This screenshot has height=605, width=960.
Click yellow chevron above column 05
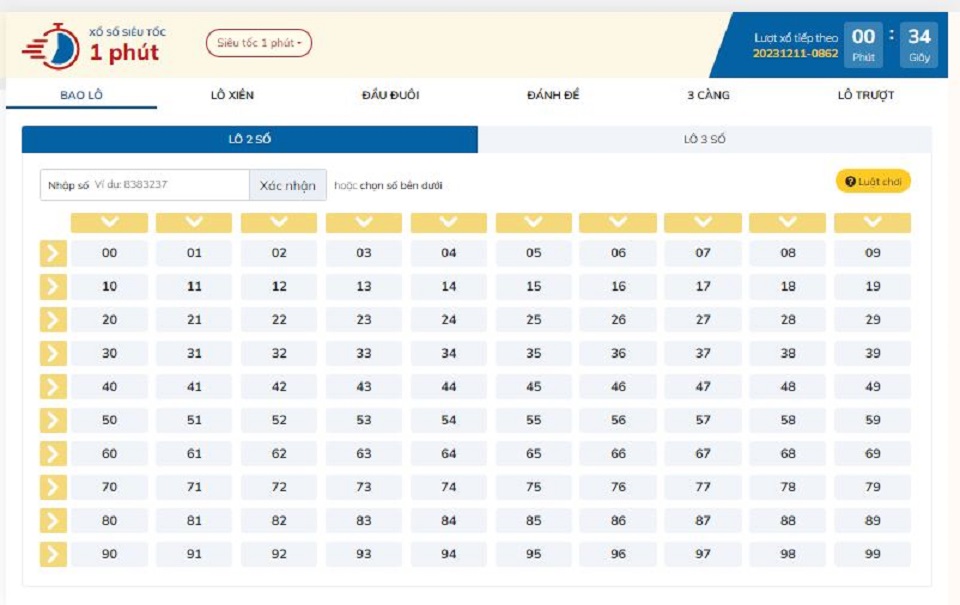(x=533, y=222)
